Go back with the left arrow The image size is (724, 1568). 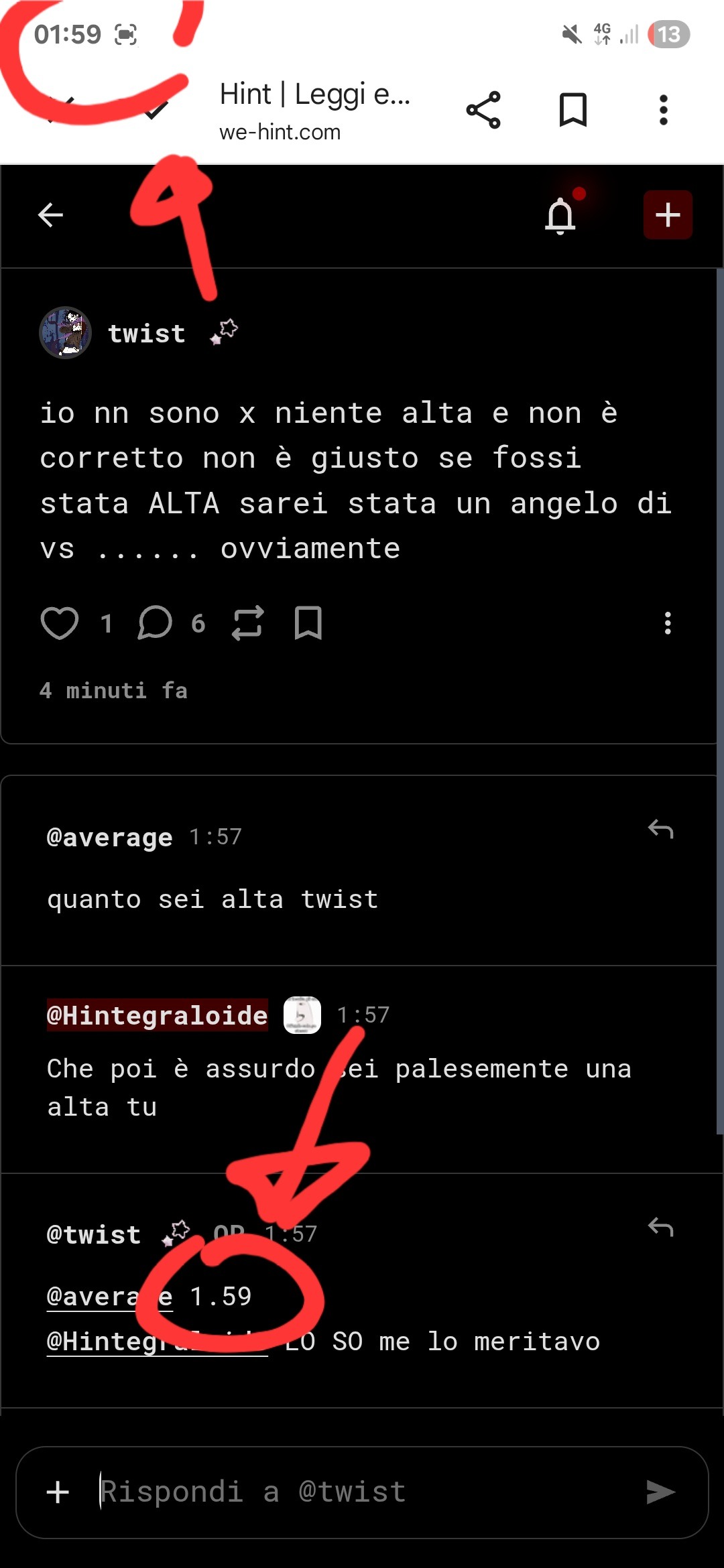(x=50, y=215)
